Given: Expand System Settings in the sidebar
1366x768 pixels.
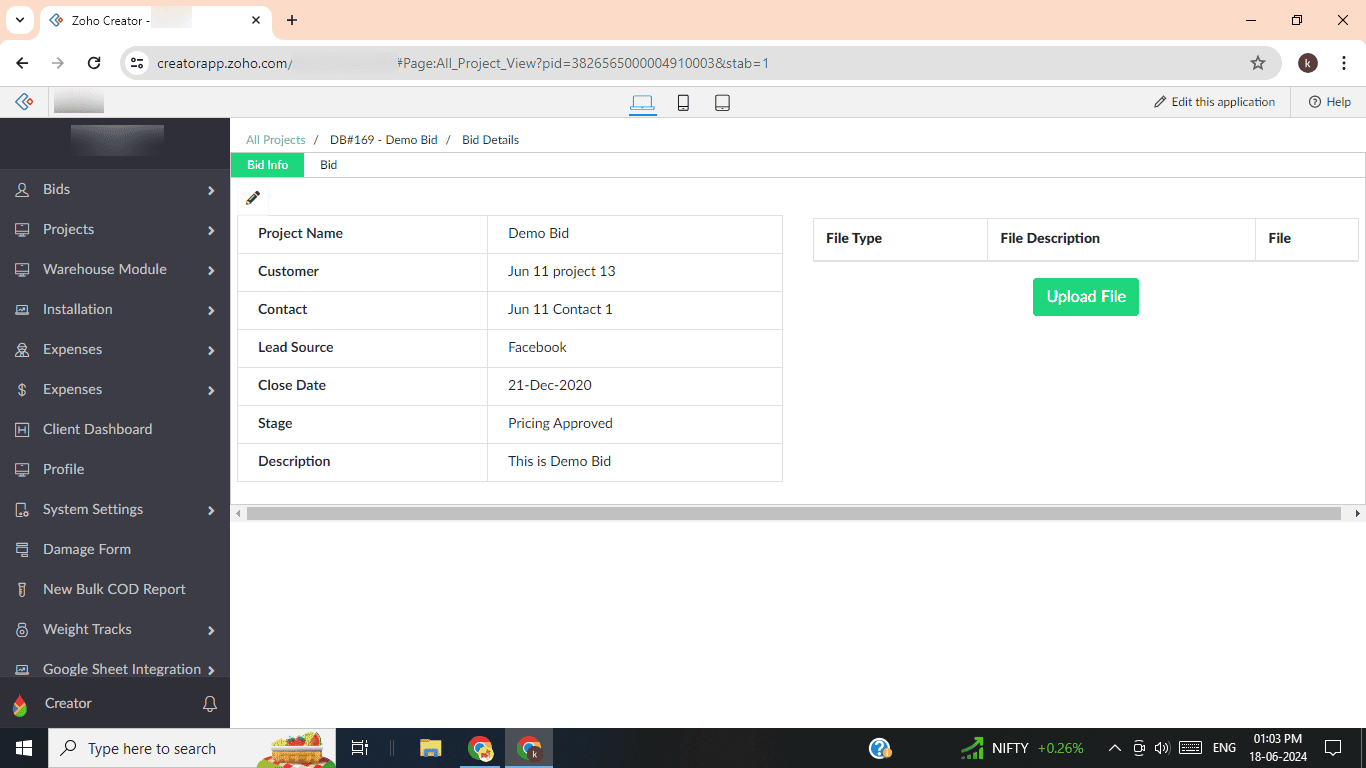Looking at the screenshot, I should coord(211,509).
